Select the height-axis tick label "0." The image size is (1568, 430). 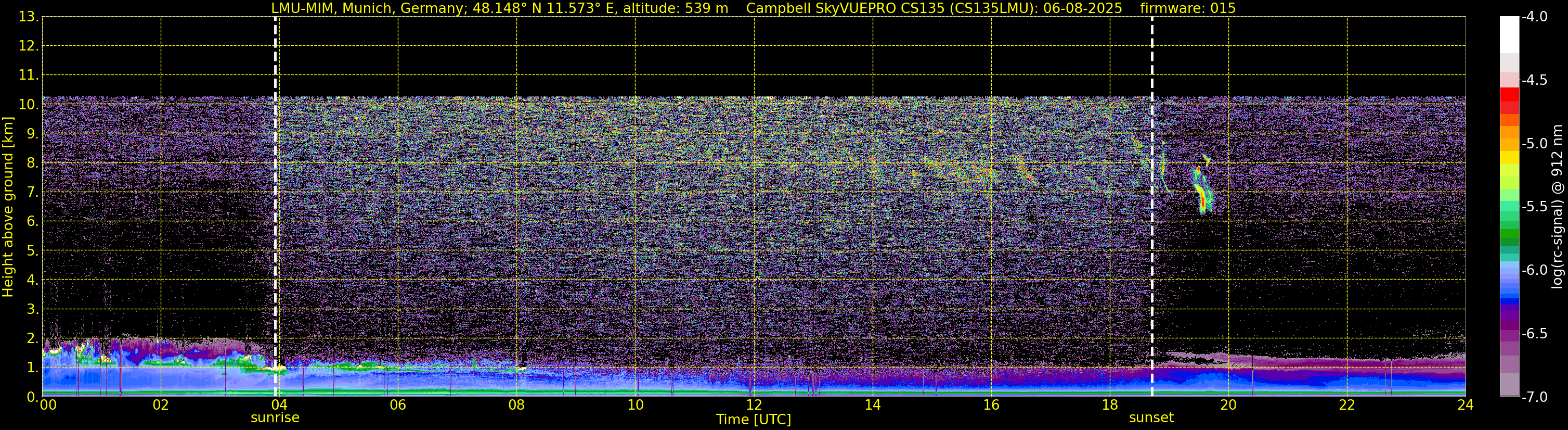click(x=32, y=397)
